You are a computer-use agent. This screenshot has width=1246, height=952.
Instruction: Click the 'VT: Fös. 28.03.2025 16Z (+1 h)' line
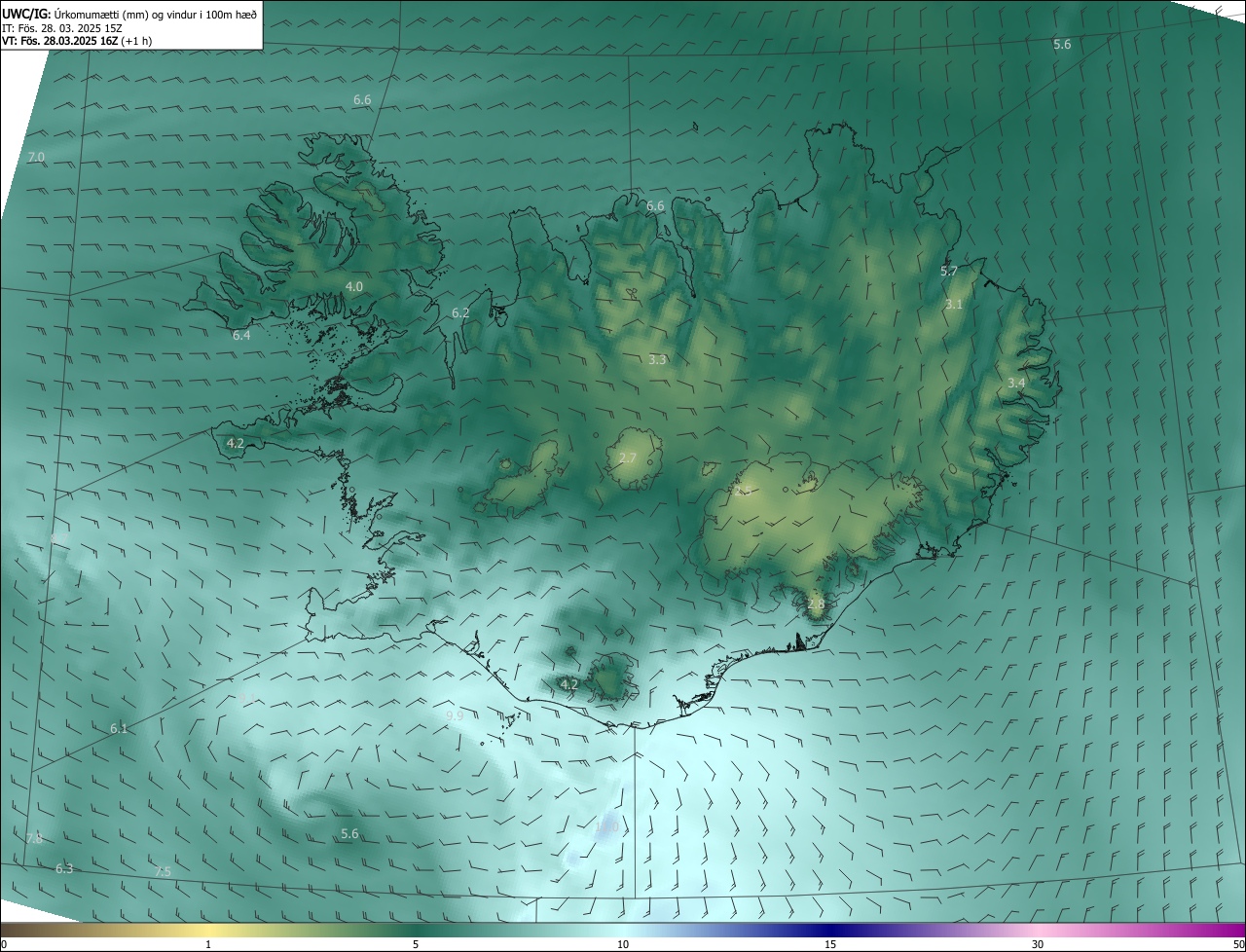click(77, 41)
